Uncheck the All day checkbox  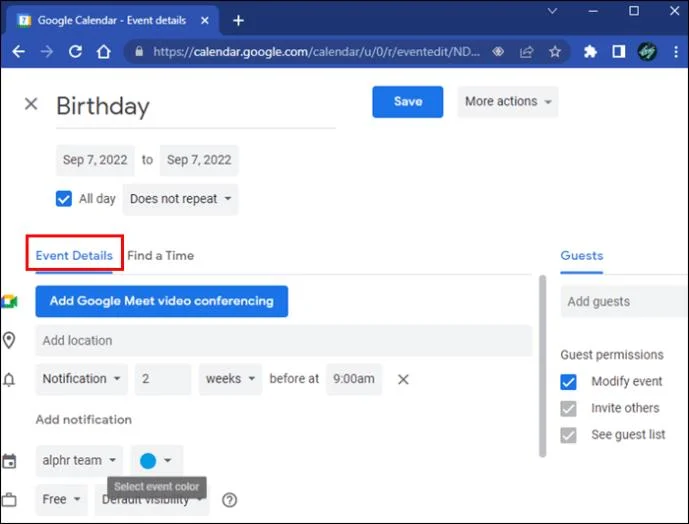(64, 199)
